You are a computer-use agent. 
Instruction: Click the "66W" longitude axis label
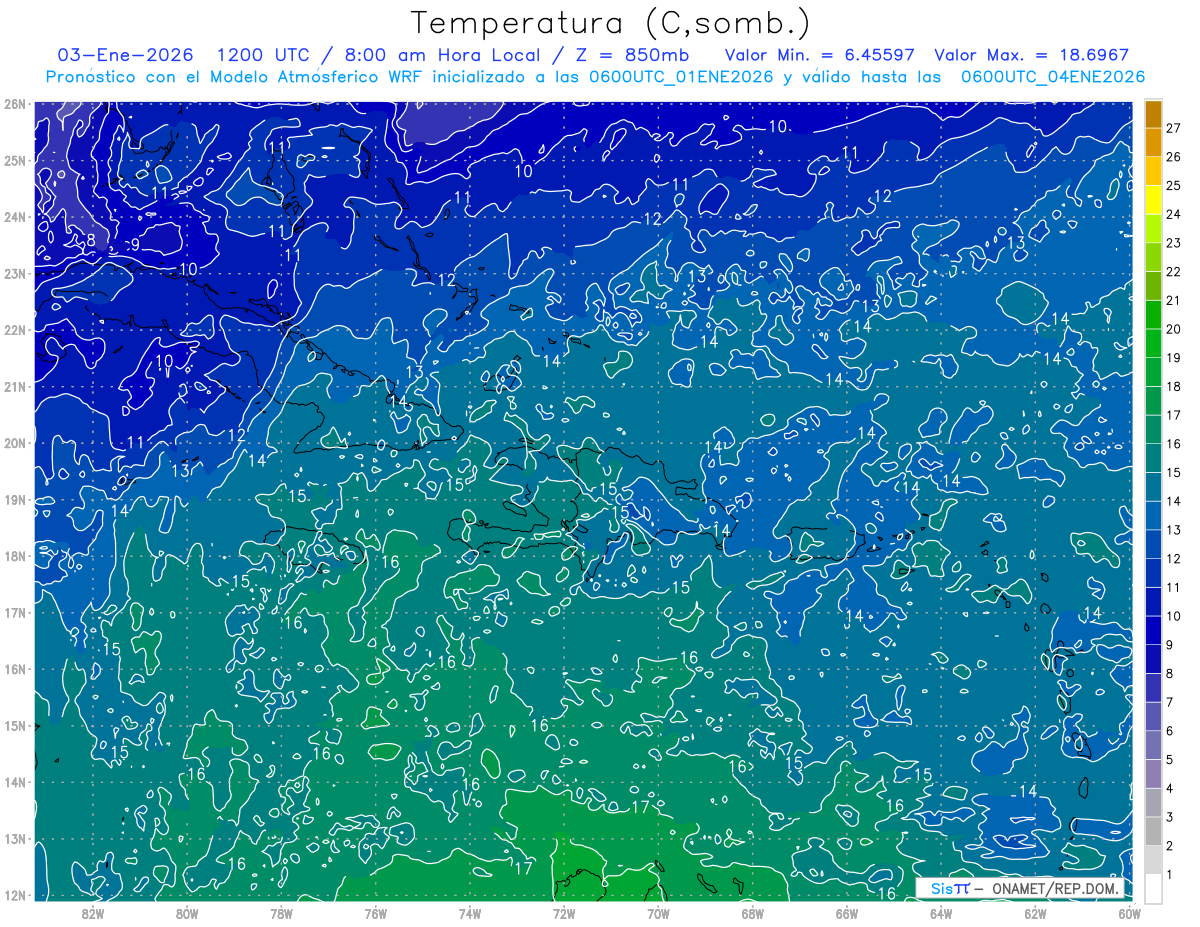(x=846, y=913)
